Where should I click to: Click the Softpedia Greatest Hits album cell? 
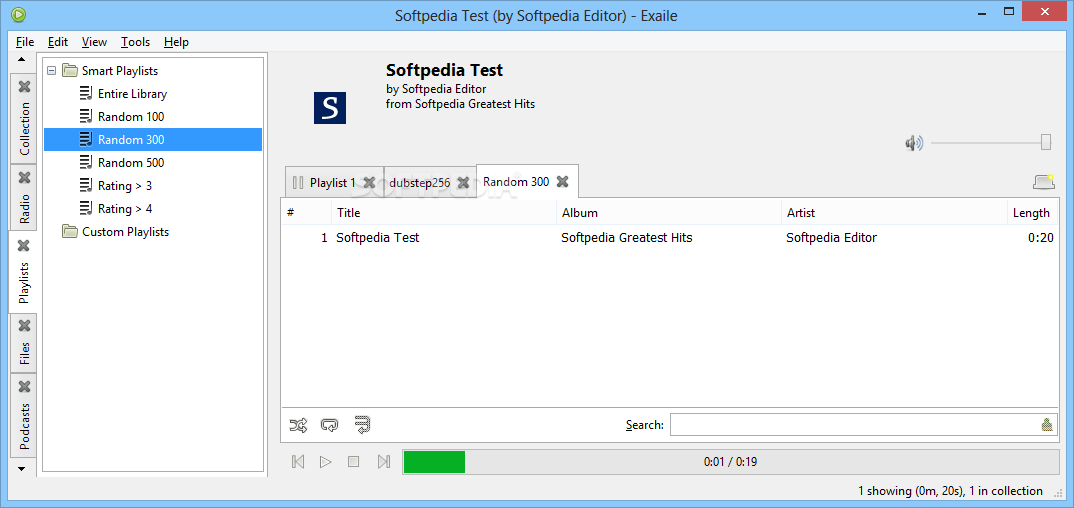tap(627, 238)
